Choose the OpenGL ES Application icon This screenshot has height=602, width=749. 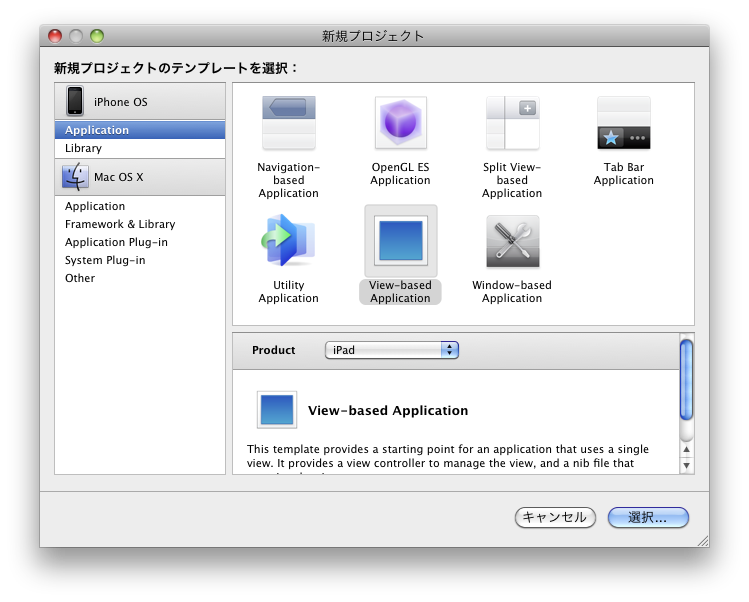[400, 123]
